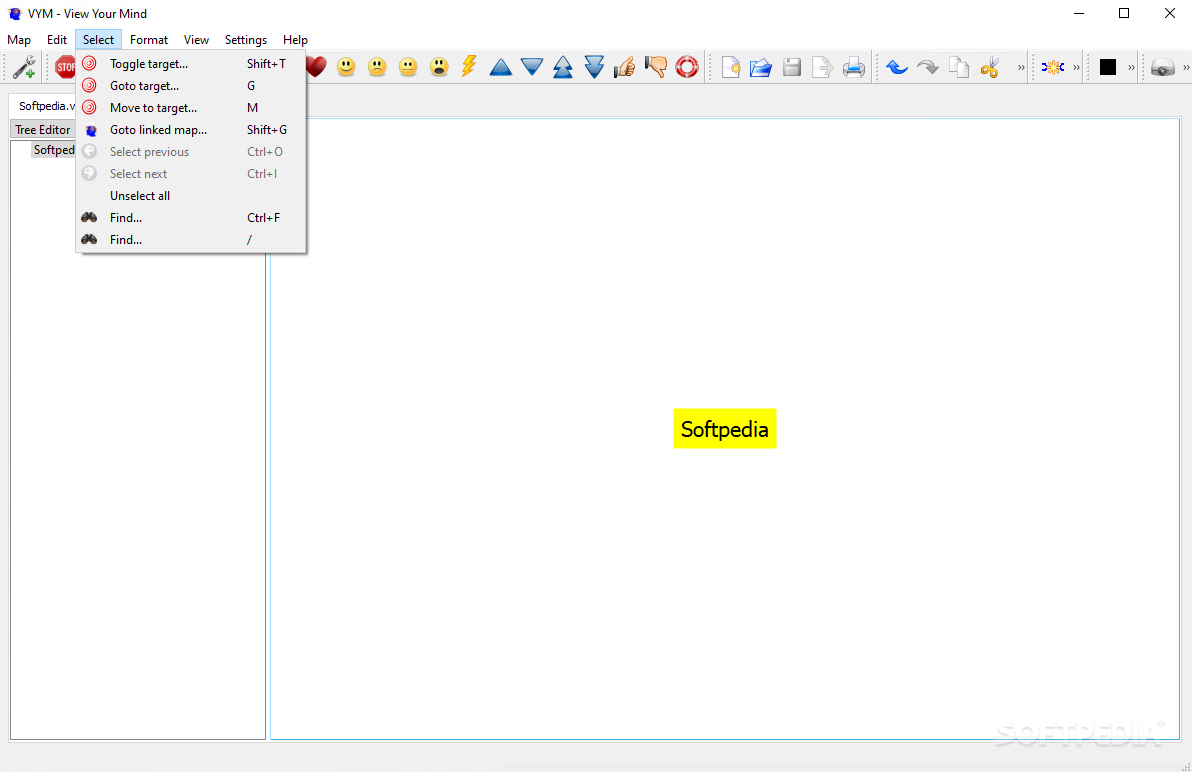This screenshot has height=772, width=1192.
Task: Undo with the blue curved arrow
Action: (897, 67)
